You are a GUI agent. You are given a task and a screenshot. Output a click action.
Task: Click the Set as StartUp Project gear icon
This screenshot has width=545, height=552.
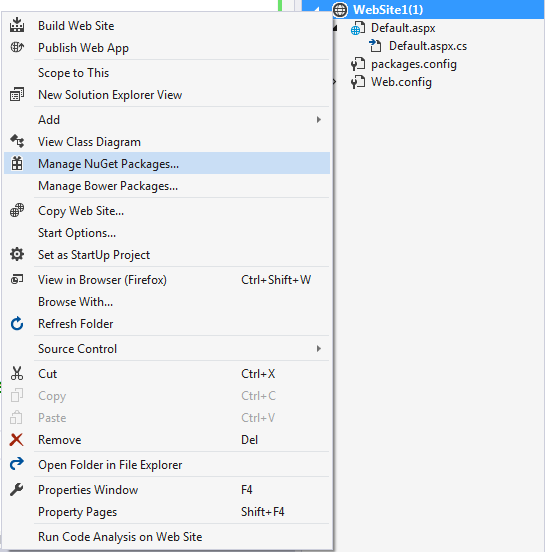17,254
